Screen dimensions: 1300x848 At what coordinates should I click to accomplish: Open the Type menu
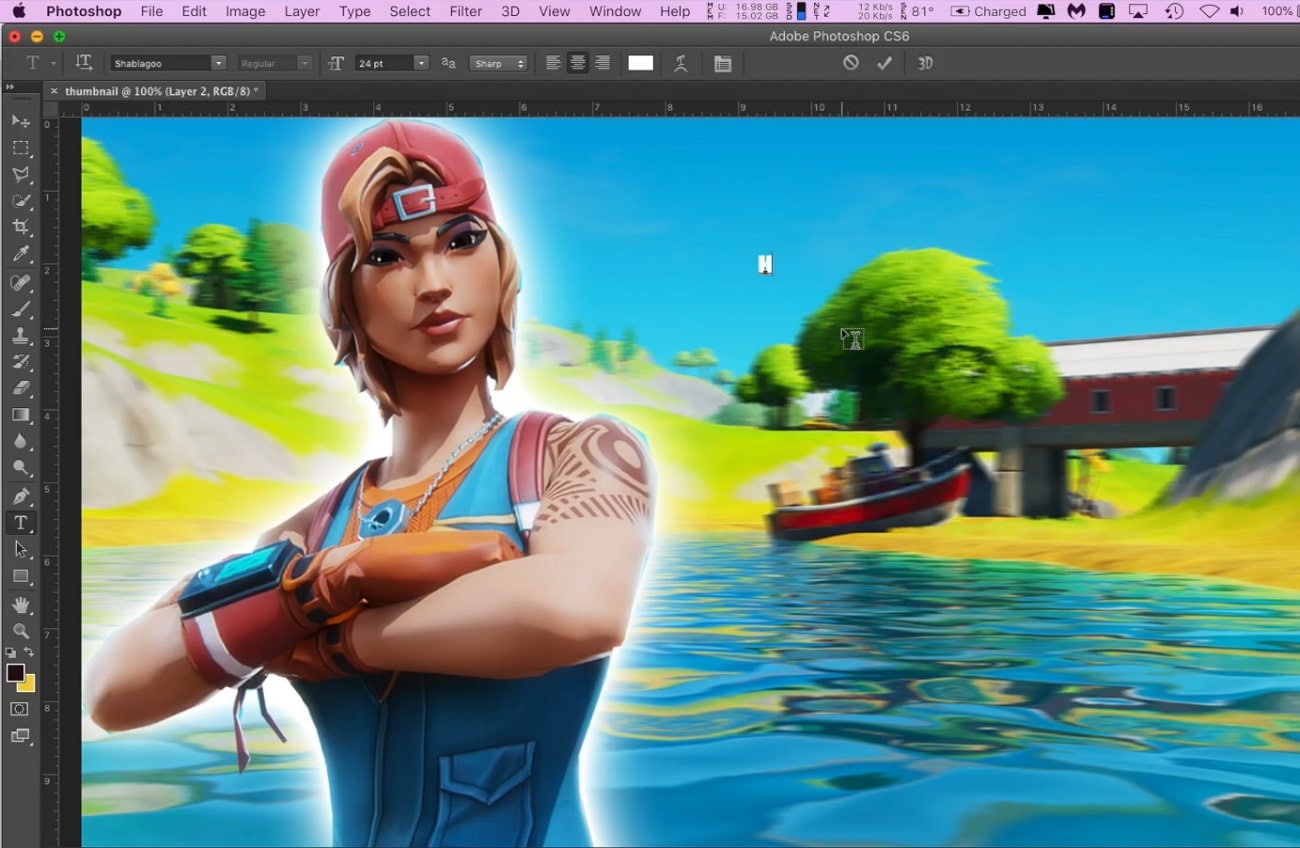point(355,11)
